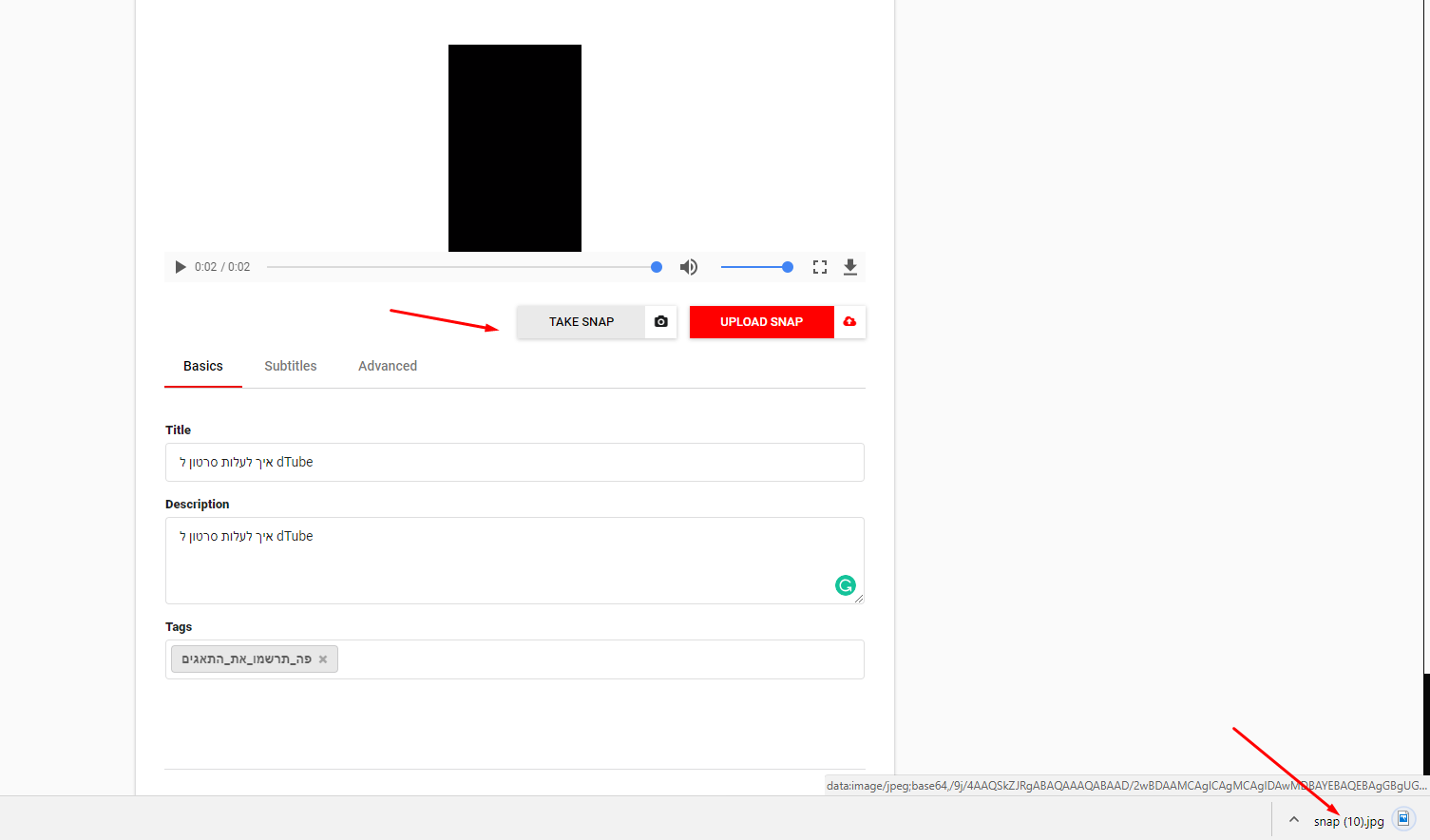
Task: Click the Description resize handle
Action: pos(859,599)
